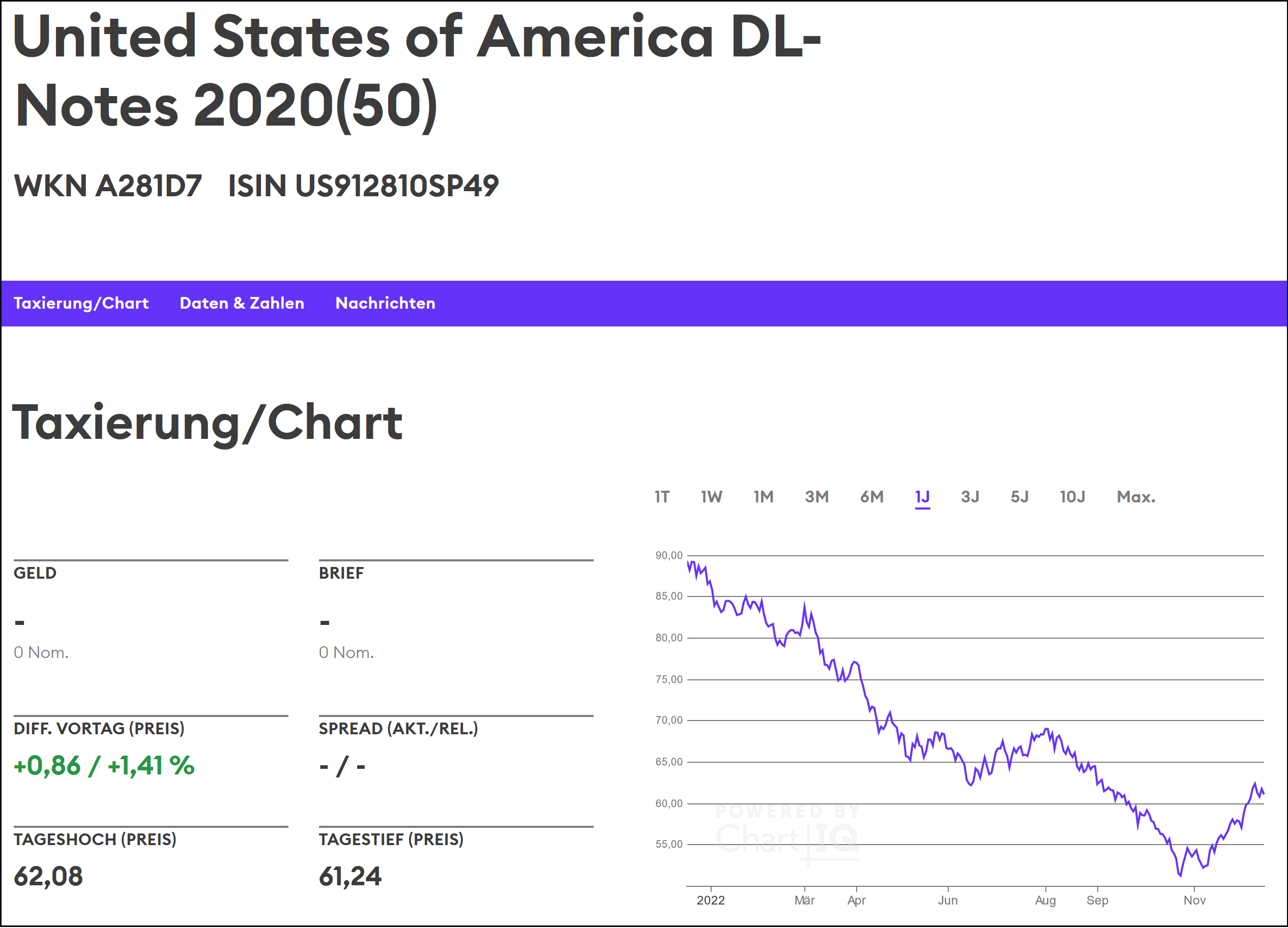Switch chart to 1M range
The width and height of the screenshot is (1288, 928).
point(763,497)
